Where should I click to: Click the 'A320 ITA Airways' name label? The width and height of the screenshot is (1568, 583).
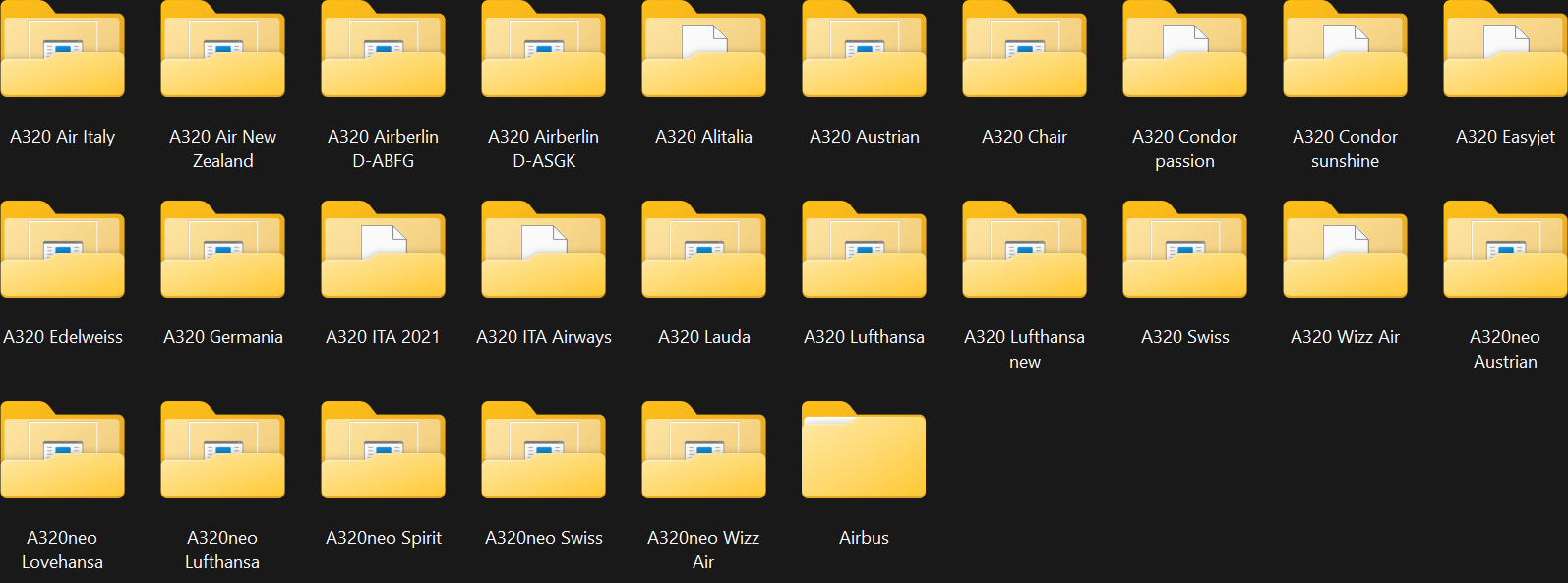(x=544, y=337)
